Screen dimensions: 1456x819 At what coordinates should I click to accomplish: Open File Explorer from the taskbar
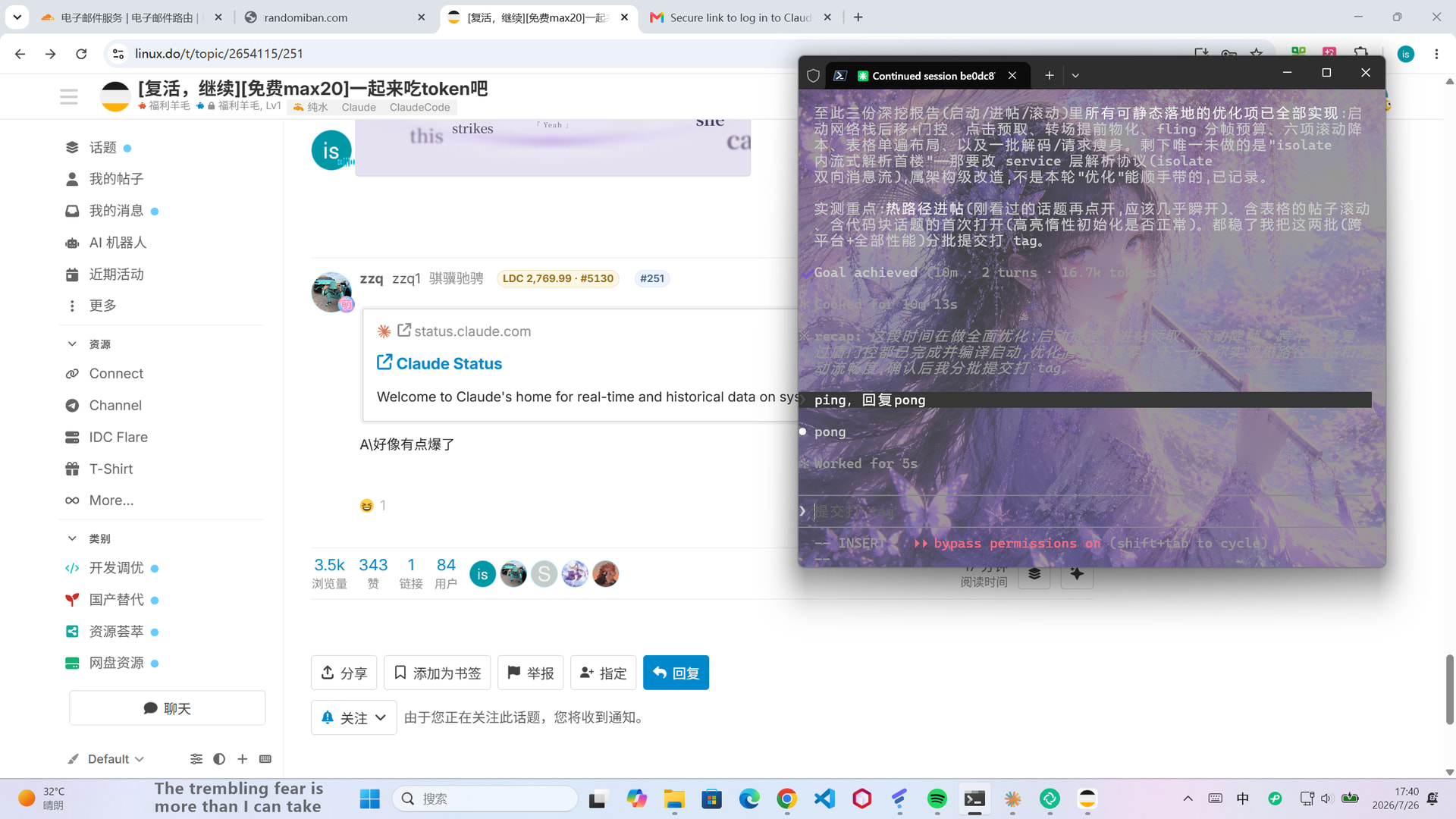click(x=674, y=799)
